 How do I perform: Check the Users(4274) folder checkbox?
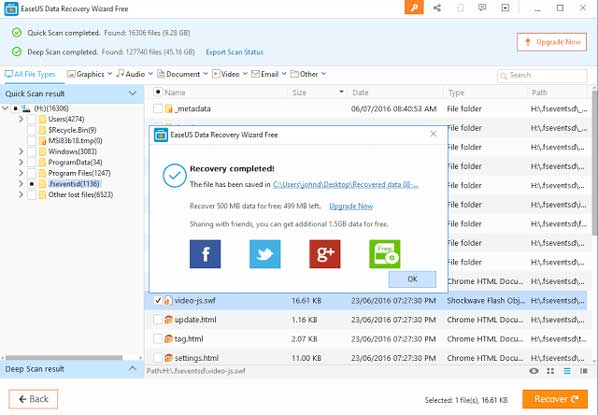tap(32, 119)
